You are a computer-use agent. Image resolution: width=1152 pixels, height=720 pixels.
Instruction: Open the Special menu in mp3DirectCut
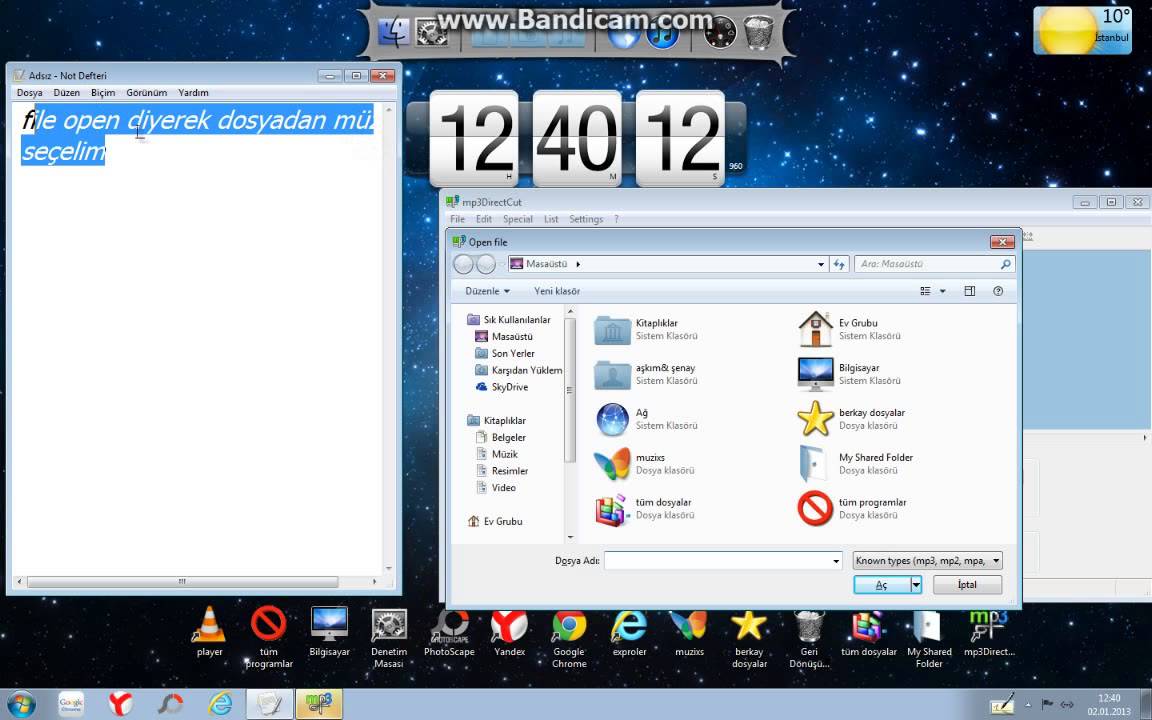coord(517,219)
